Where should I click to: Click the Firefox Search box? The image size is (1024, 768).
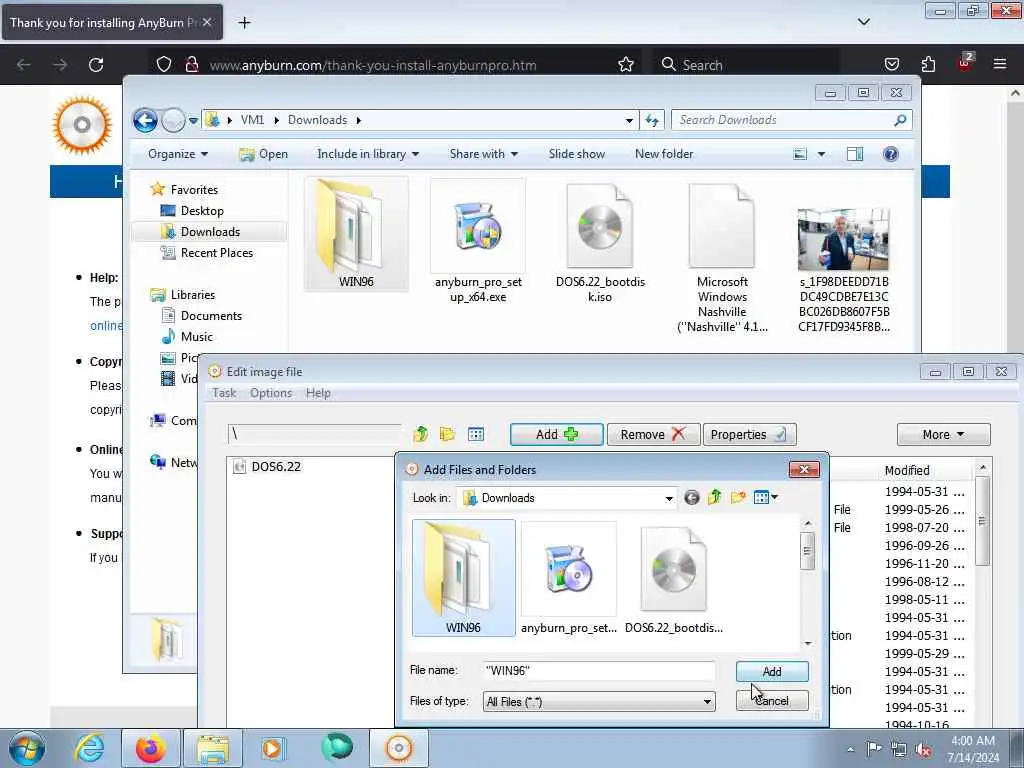pos(747,65)
